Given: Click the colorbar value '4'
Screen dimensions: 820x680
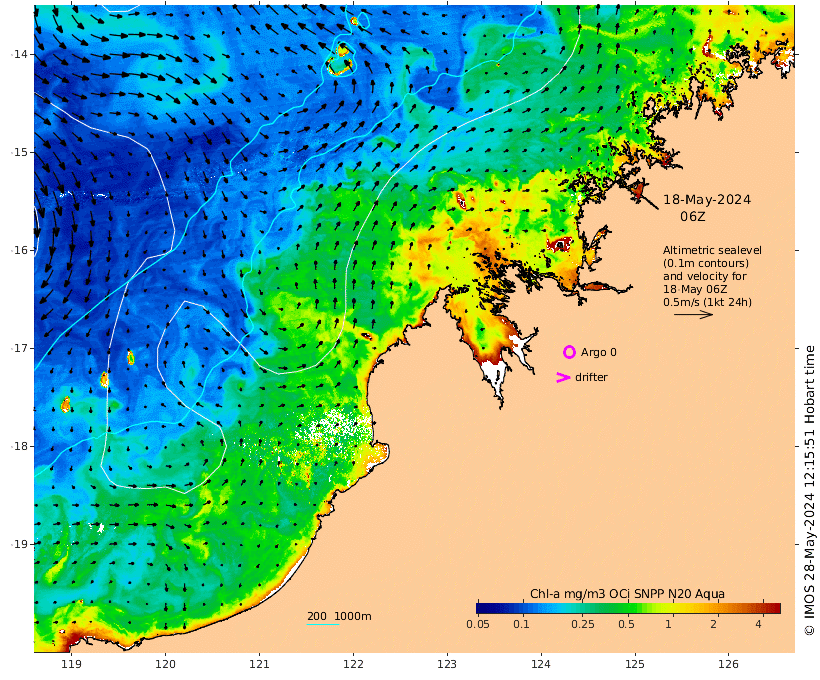Looking at the screenshot, I should [x=758, y=624].
